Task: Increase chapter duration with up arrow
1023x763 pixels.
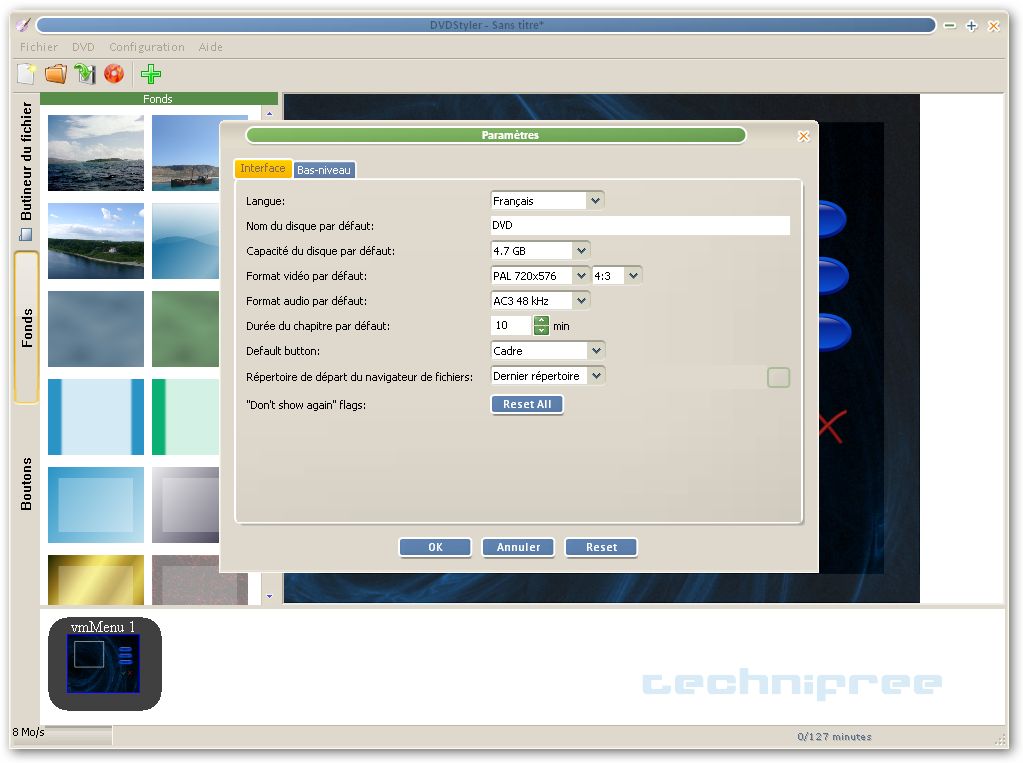Action: click(x=541, y=321)
